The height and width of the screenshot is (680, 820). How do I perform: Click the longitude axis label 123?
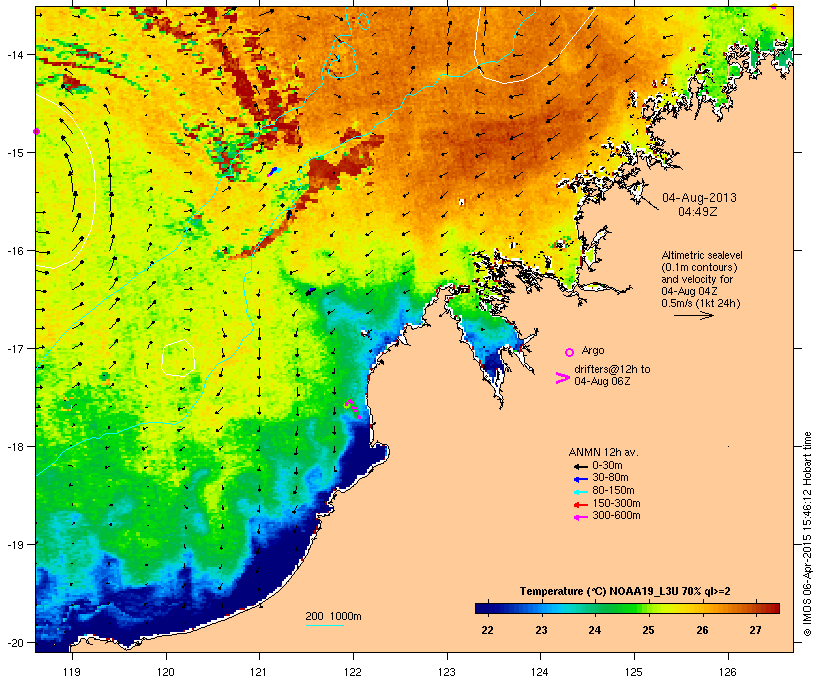pos(447,672)
